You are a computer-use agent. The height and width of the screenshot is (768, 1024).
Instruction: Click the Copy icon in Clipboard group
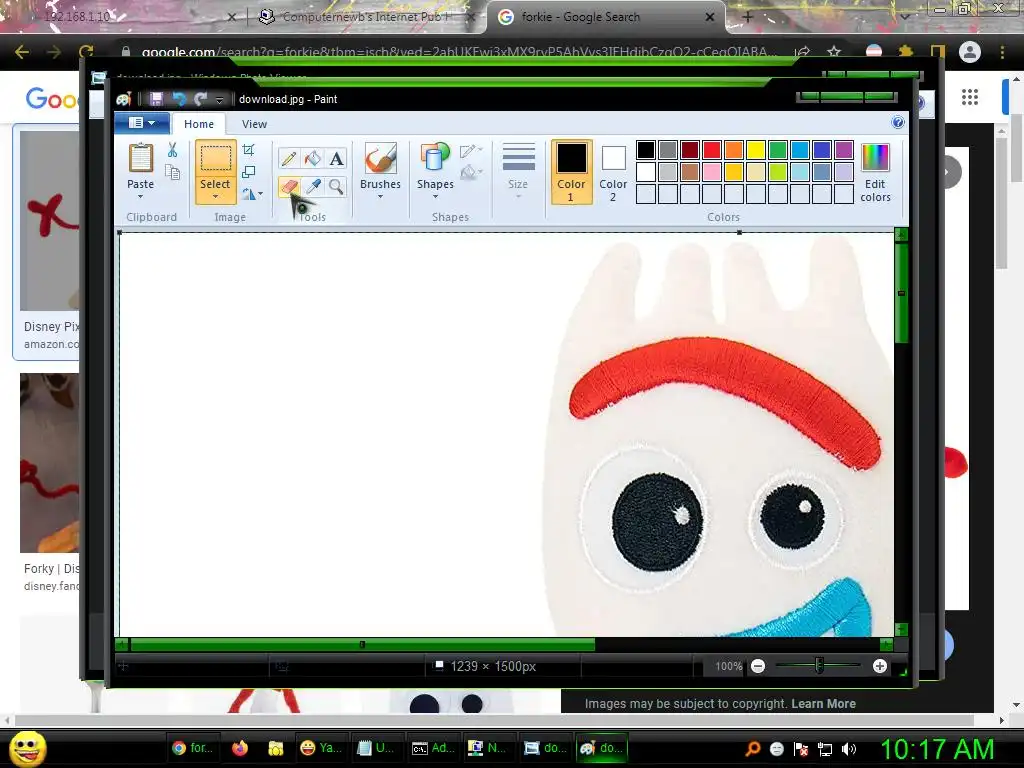[172, 172]
